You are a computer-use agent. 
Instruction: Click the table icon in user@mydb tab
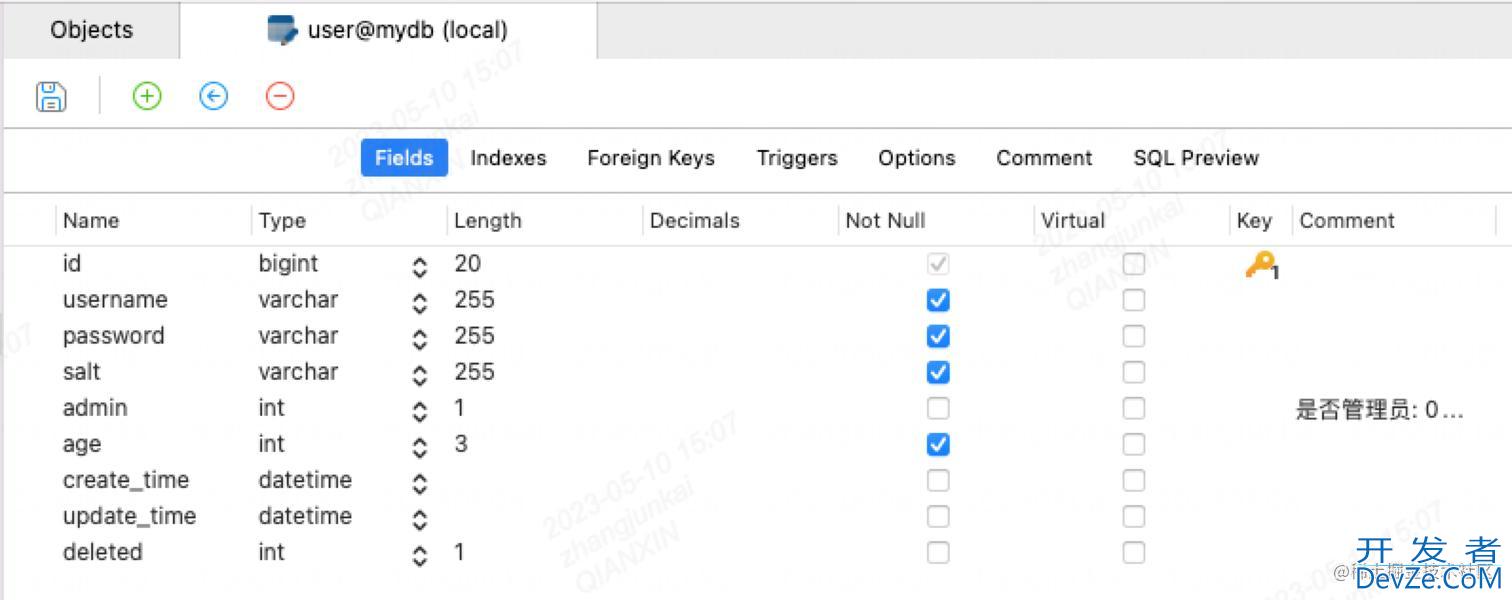pyautogui.click(x=283, y=30)
